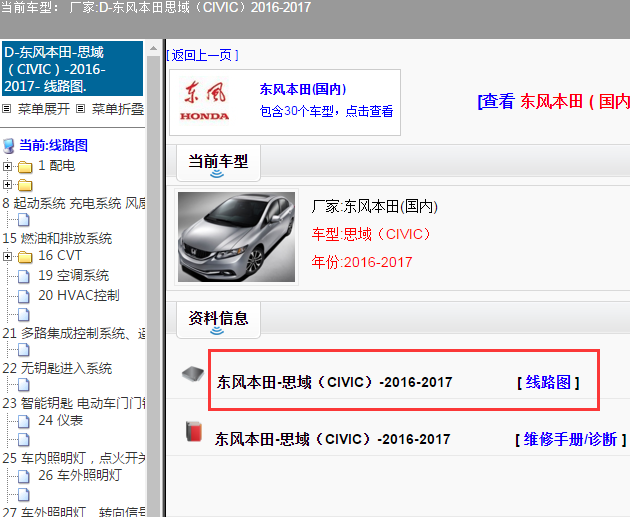Open the 16 CVT folder icon
The image size is (630, 517).
(25, 256)
